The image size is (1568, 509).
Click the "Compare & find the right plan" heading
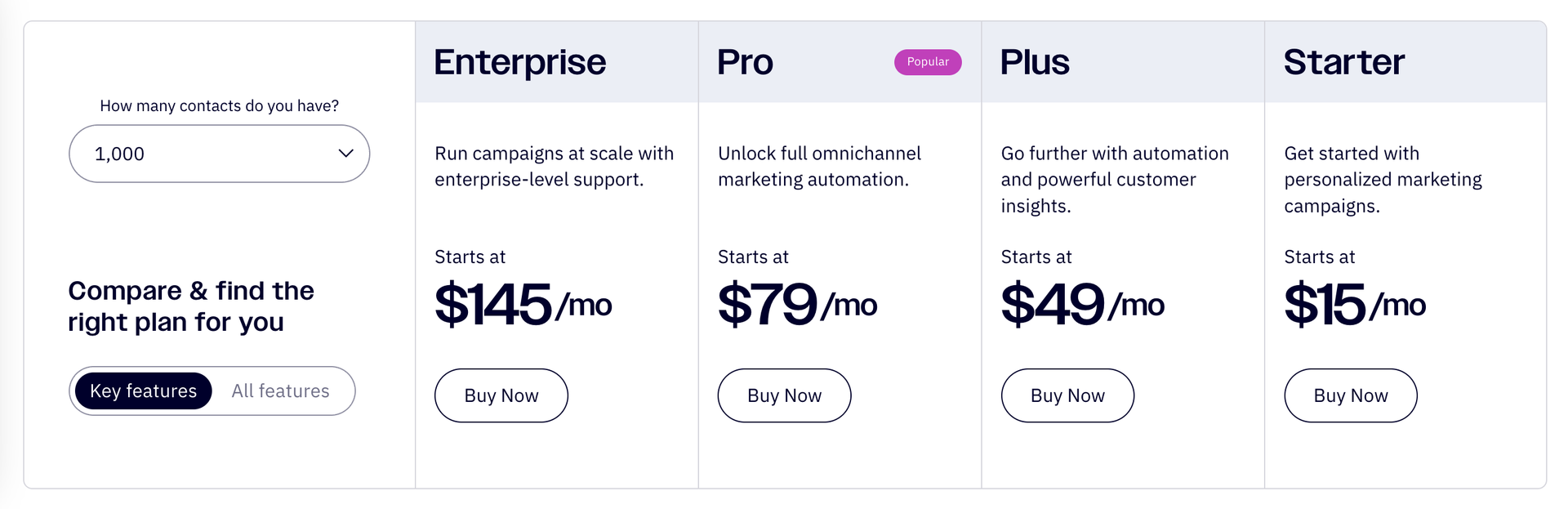click(x=191, y=306)
